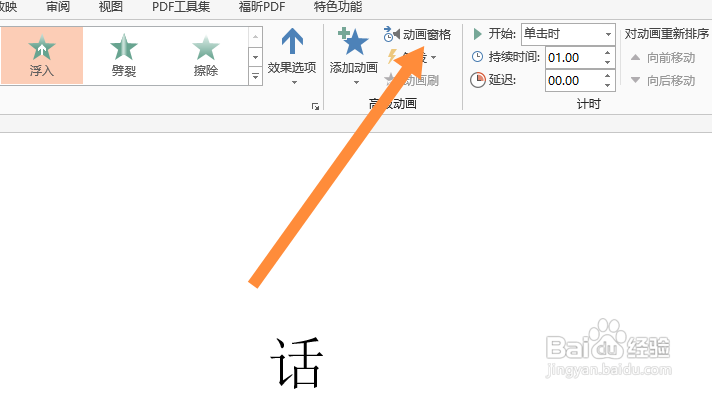712x395 pixels.
Task: Click the 开始 play triangle icon
Action: pos(477,34)
